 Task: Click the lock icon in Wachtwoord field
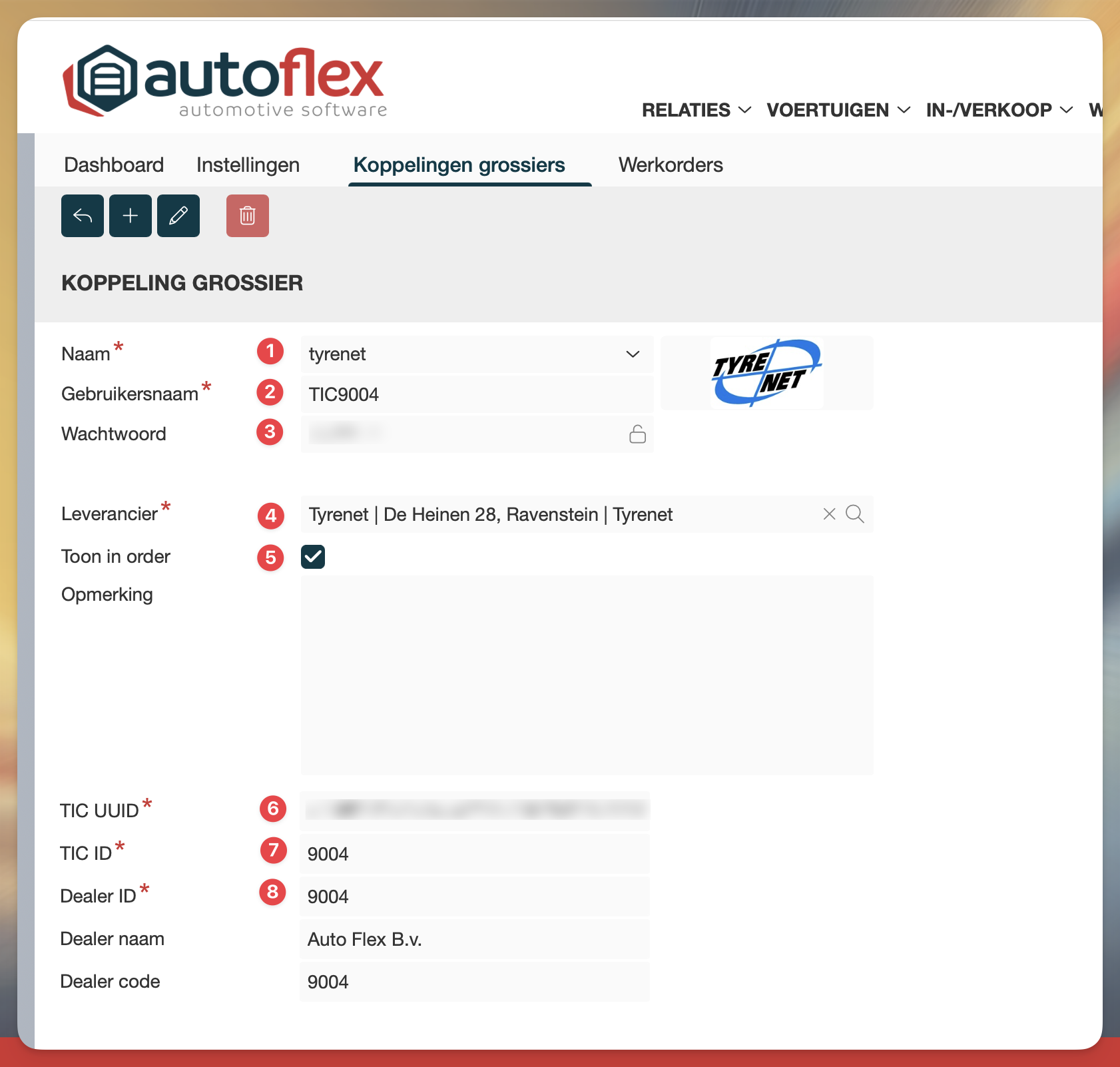[x=637, y=434]
